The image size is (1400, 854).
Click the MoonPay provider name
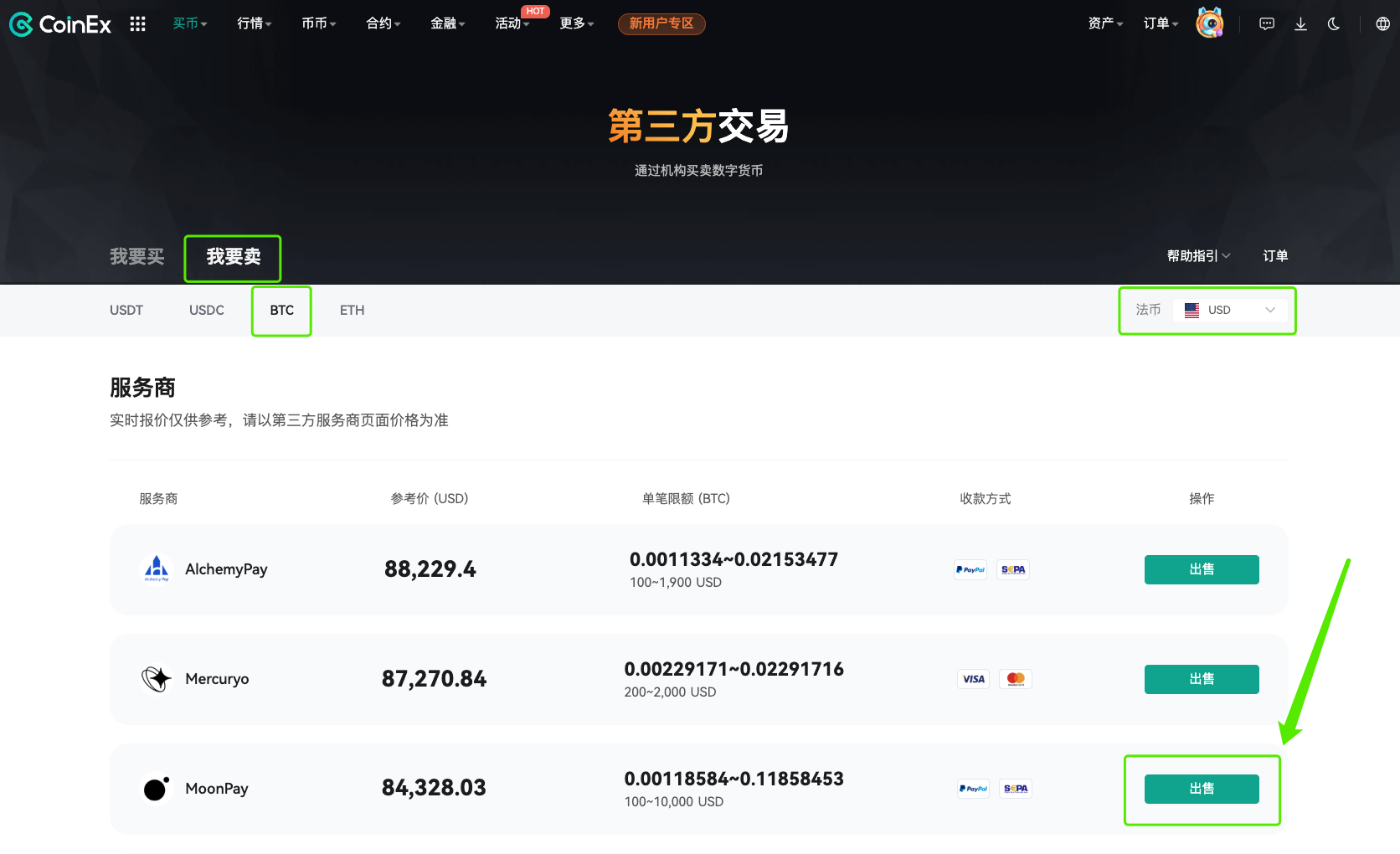[217, 789]
